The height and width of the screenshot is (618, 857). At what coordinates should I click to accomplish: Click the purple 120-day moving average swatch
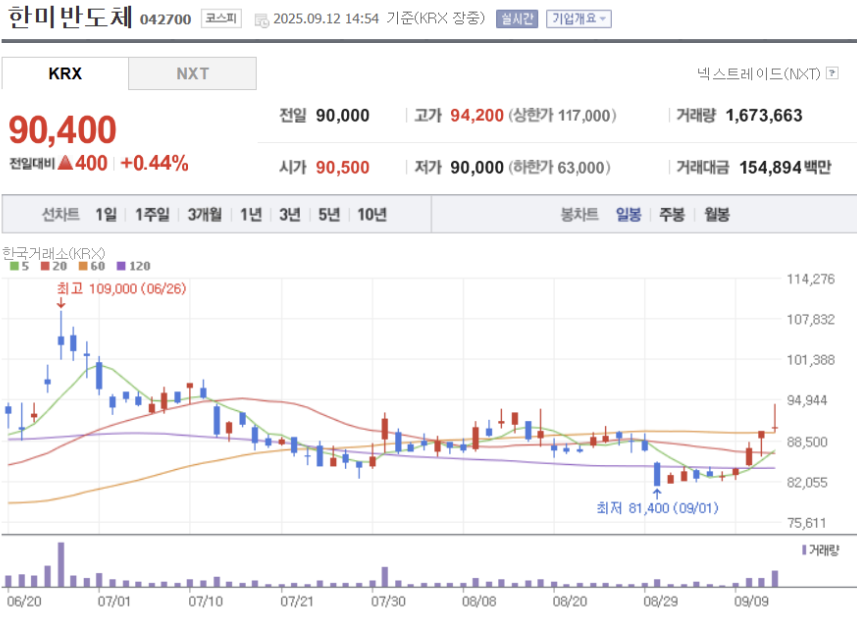[x=121, y=266]
